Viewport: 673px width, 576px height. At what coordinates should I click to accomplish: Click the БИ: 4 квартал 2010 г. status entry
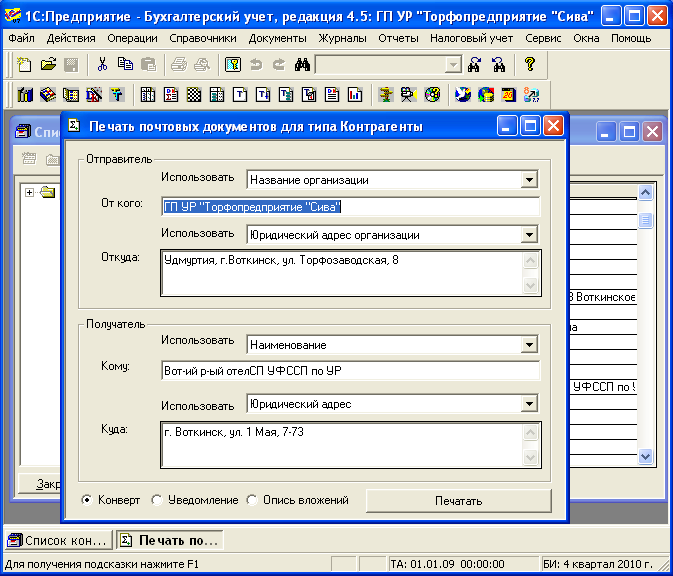tap(598, 564)
